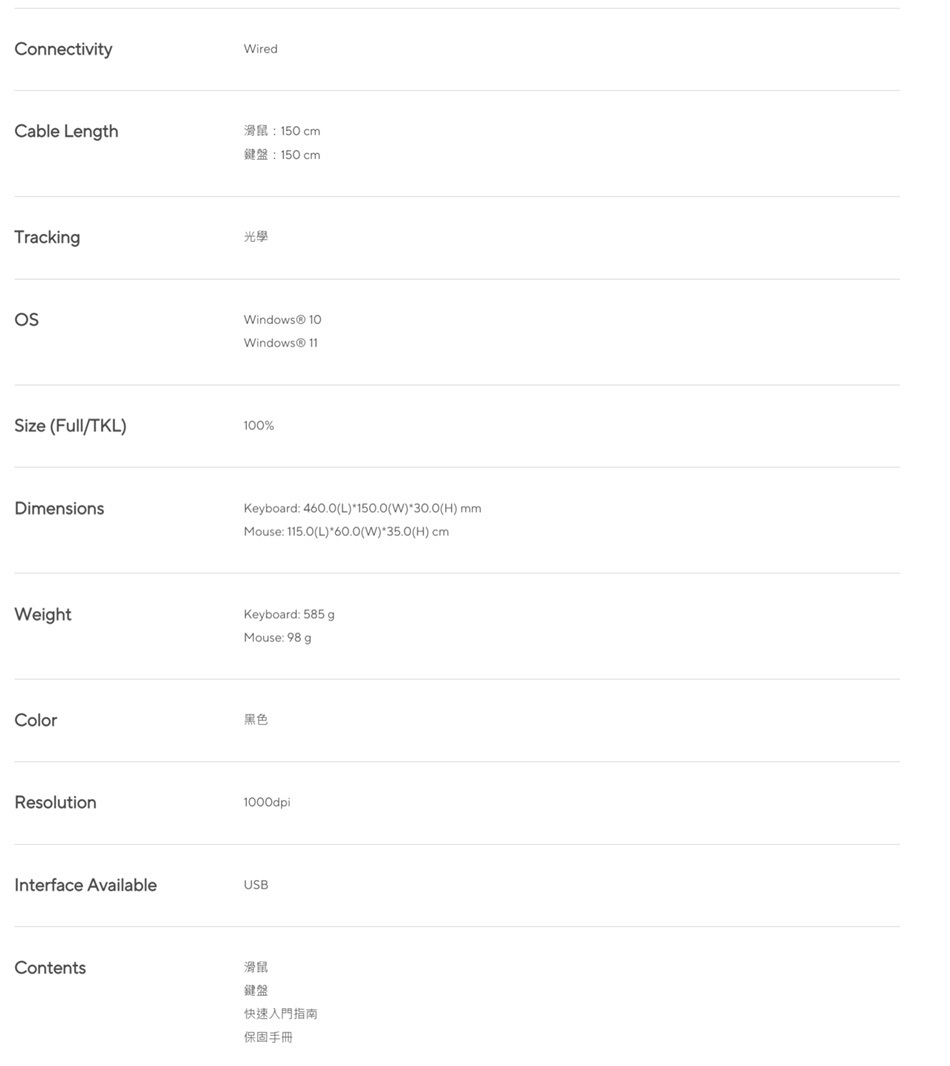Viewport: 950px width, 1066px height.
Task: Click the Weight row label
Action: 43,614
